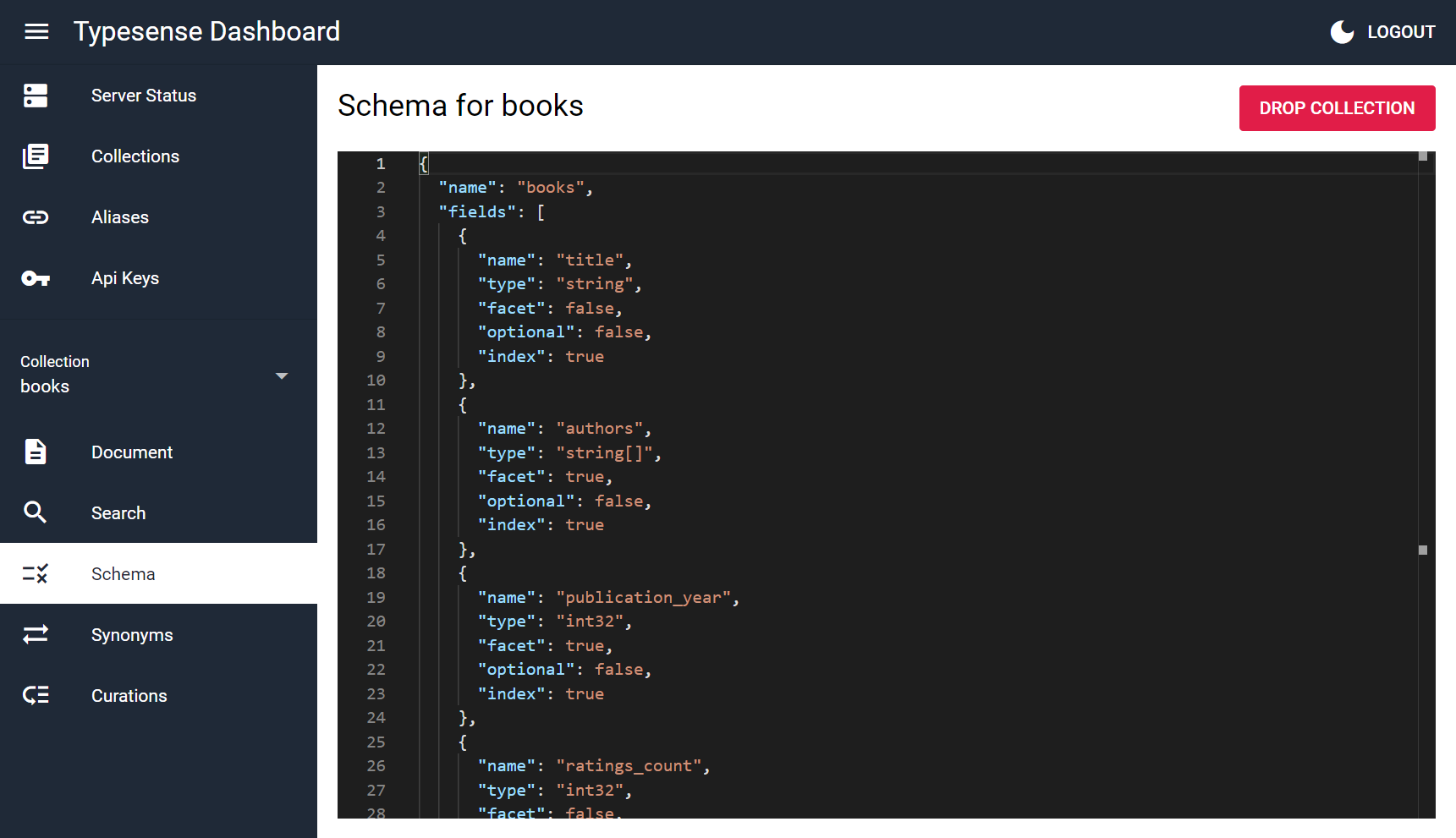Viewport: 1456px width, 838px height.
Task: Click the Synonyms swap arrows icon
Action: tap(36, 634)
